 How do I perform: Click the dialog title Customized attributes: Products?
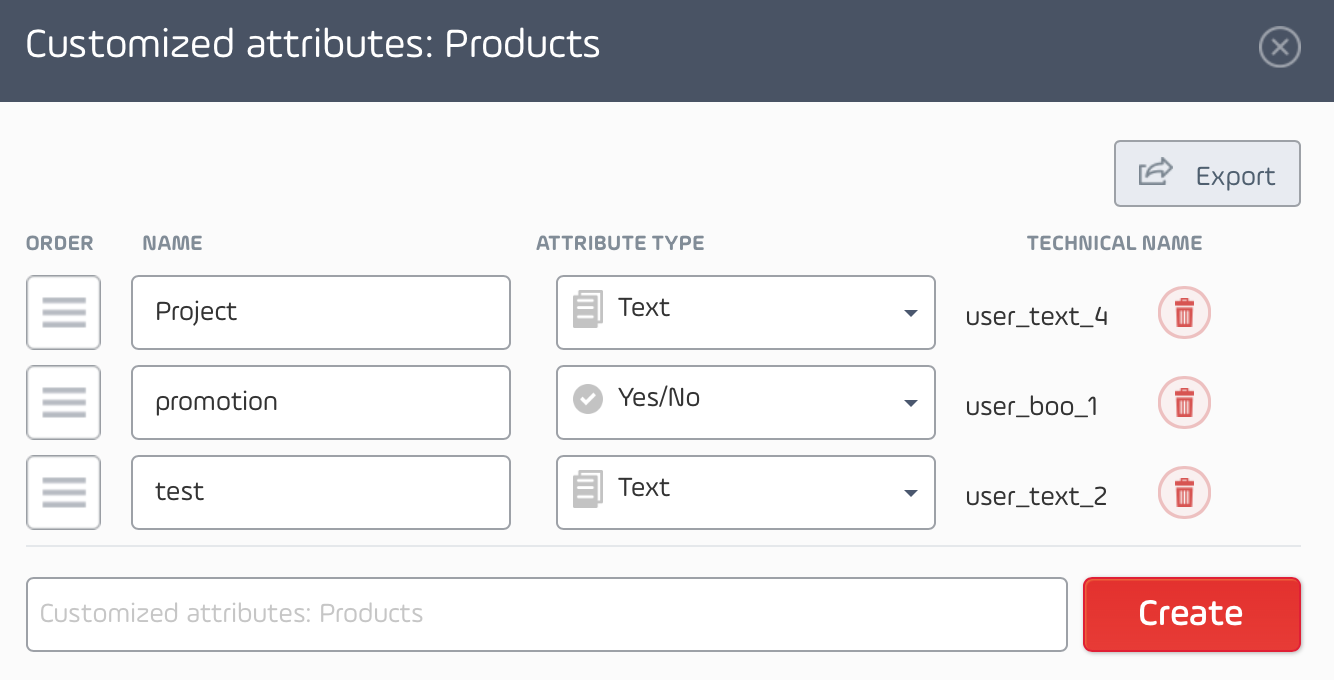pos(313,45)
